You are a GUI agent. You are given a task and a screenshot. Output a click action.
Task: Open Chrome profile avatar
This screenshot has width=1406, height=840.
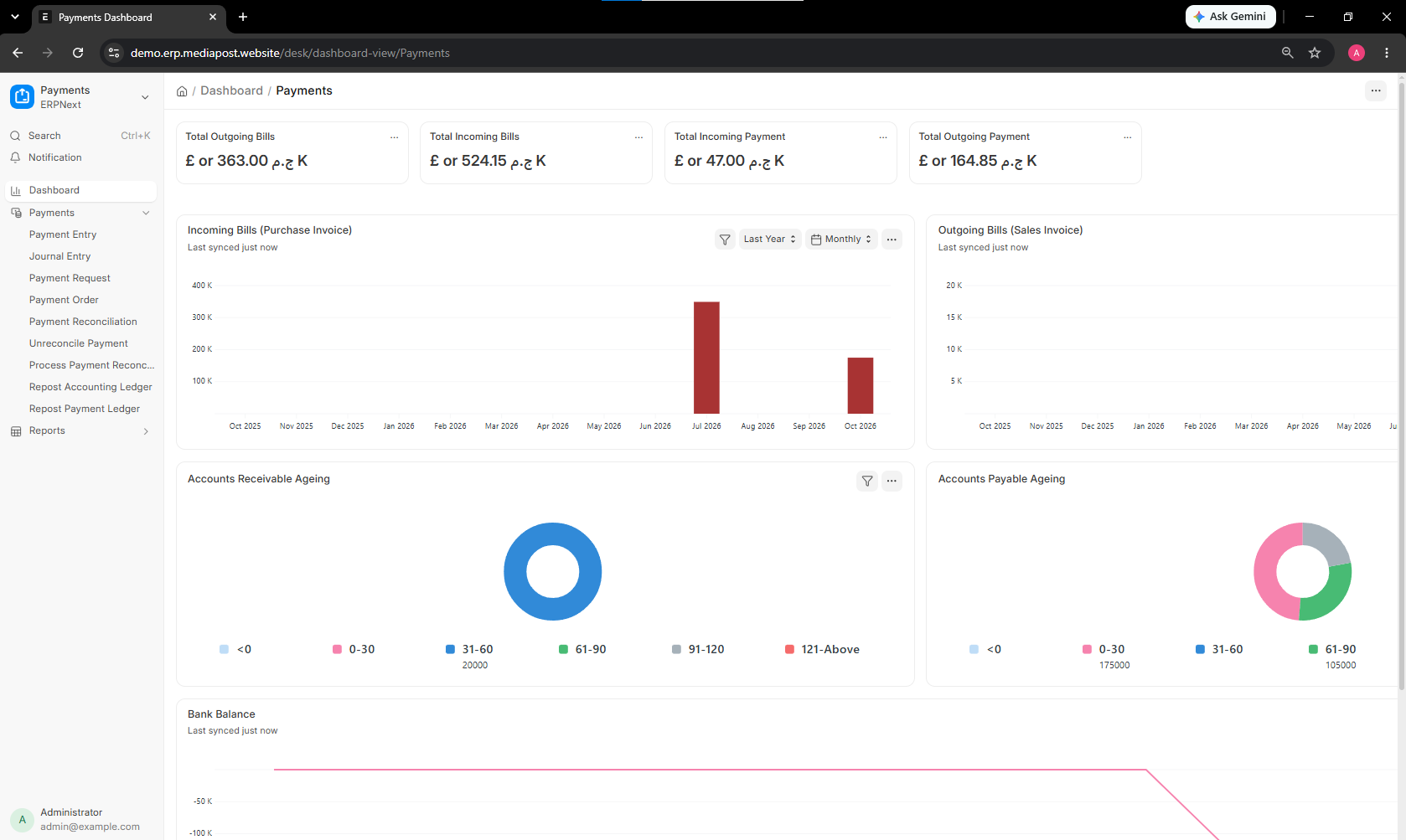1357,53
